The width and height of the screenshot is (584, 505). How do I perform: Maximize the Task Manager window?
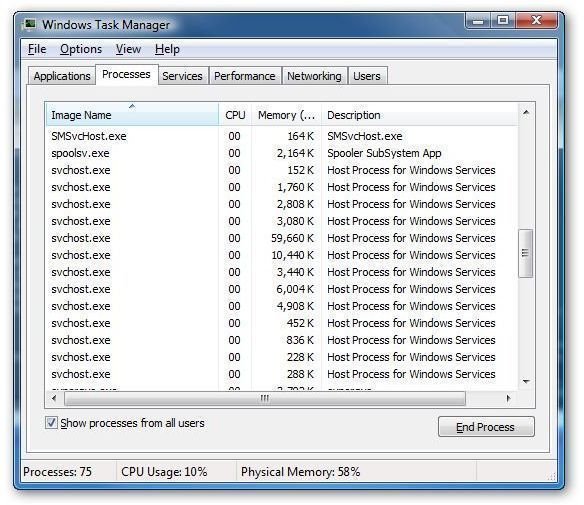click(x=503, y=20)
